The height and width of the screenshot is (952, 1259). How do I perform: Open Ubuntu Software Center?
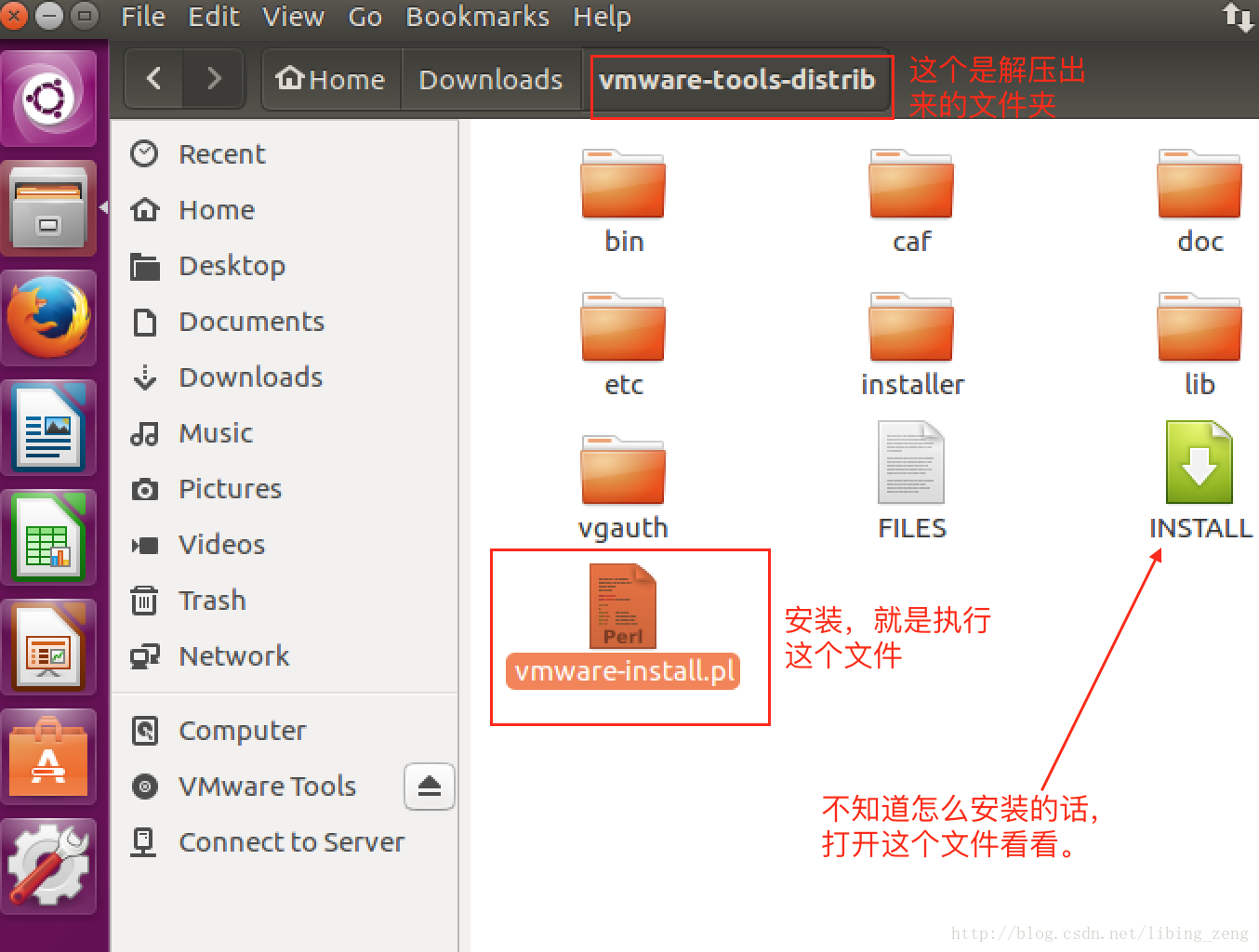pos(48,757)
